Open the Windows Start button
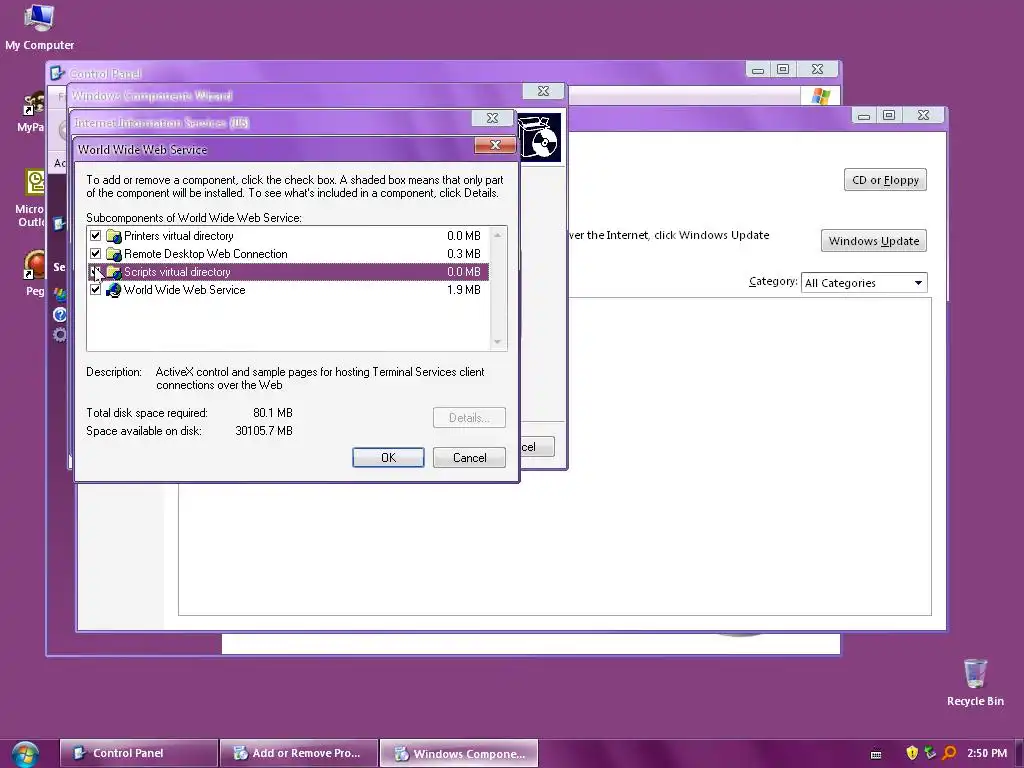The height and width of the screenshot is (768, 1024). point(25,754)
